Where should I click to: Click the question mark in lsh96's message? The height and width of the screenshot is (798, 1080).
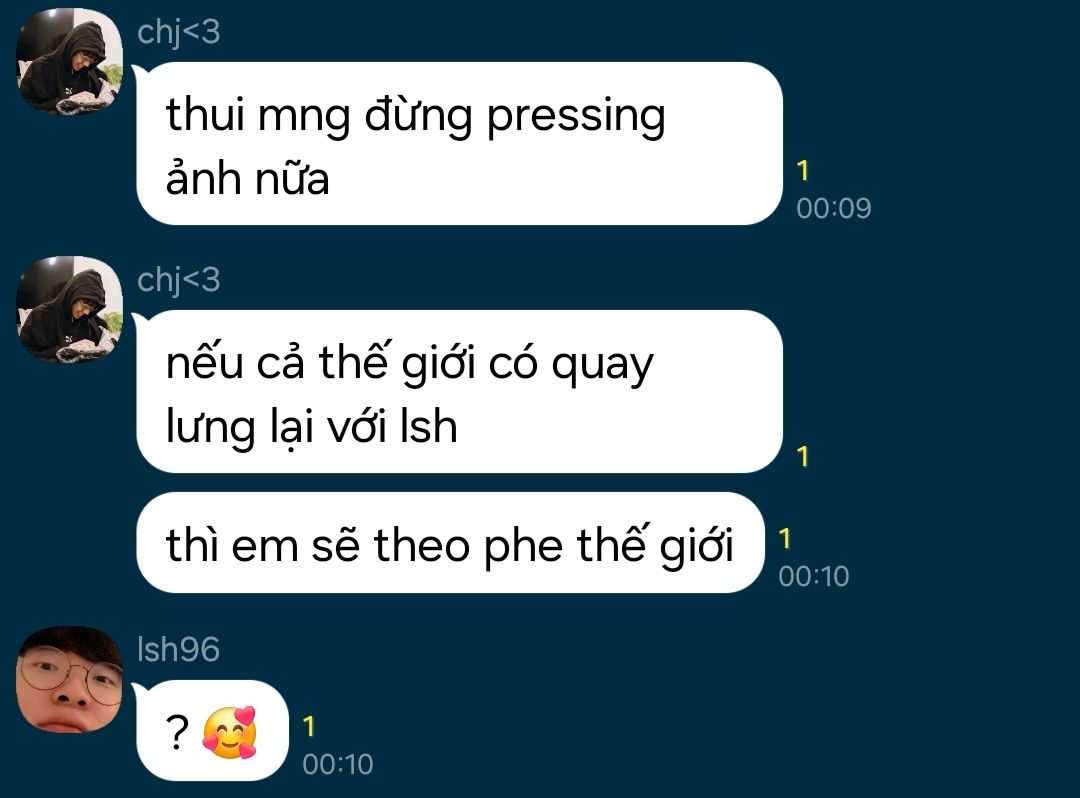pyautogui.click(x=177, y=733)
